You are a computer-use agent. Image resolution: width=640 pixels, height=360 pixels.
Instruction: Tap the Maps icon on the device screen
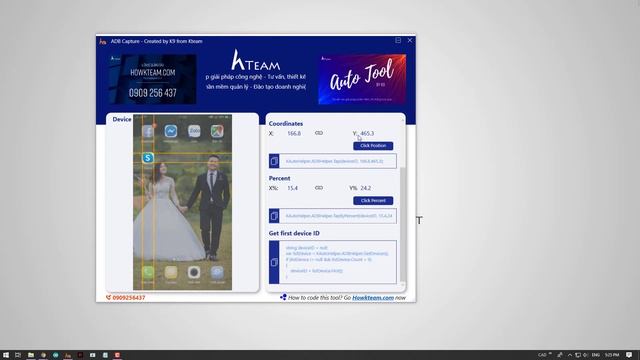[217, 131]
